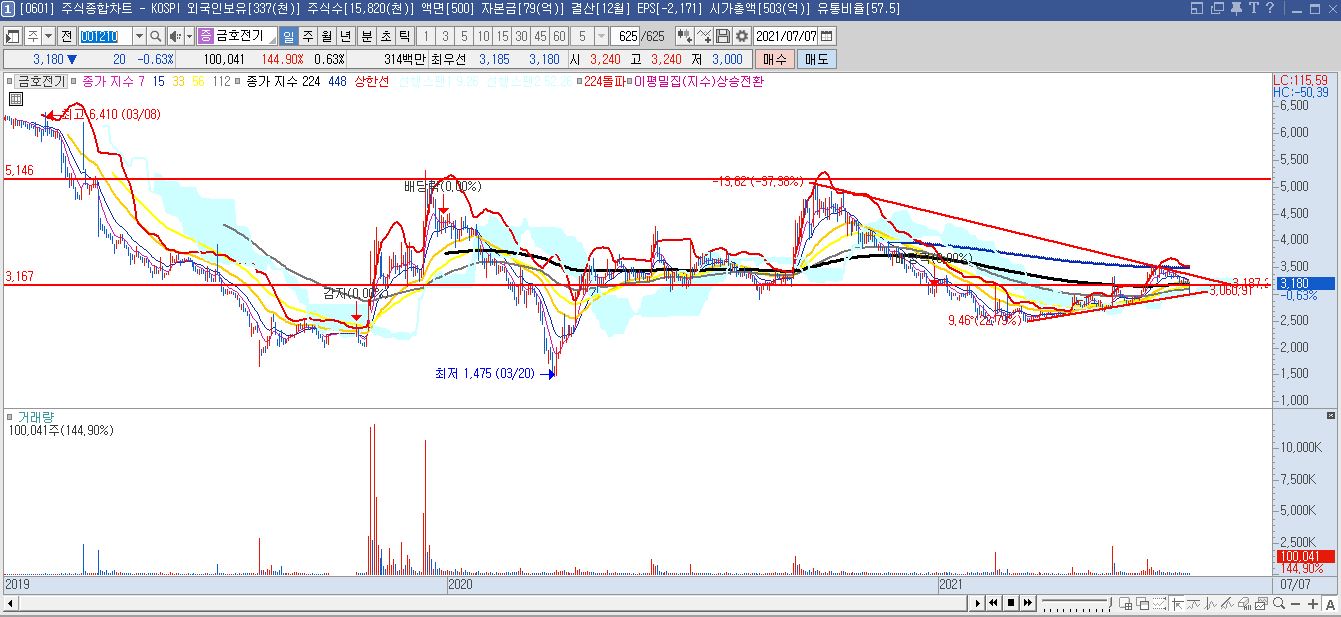Start chart replay with play button
This screenshot has width=1341, height=617.
pyautogui.click(x=978, y=603)
